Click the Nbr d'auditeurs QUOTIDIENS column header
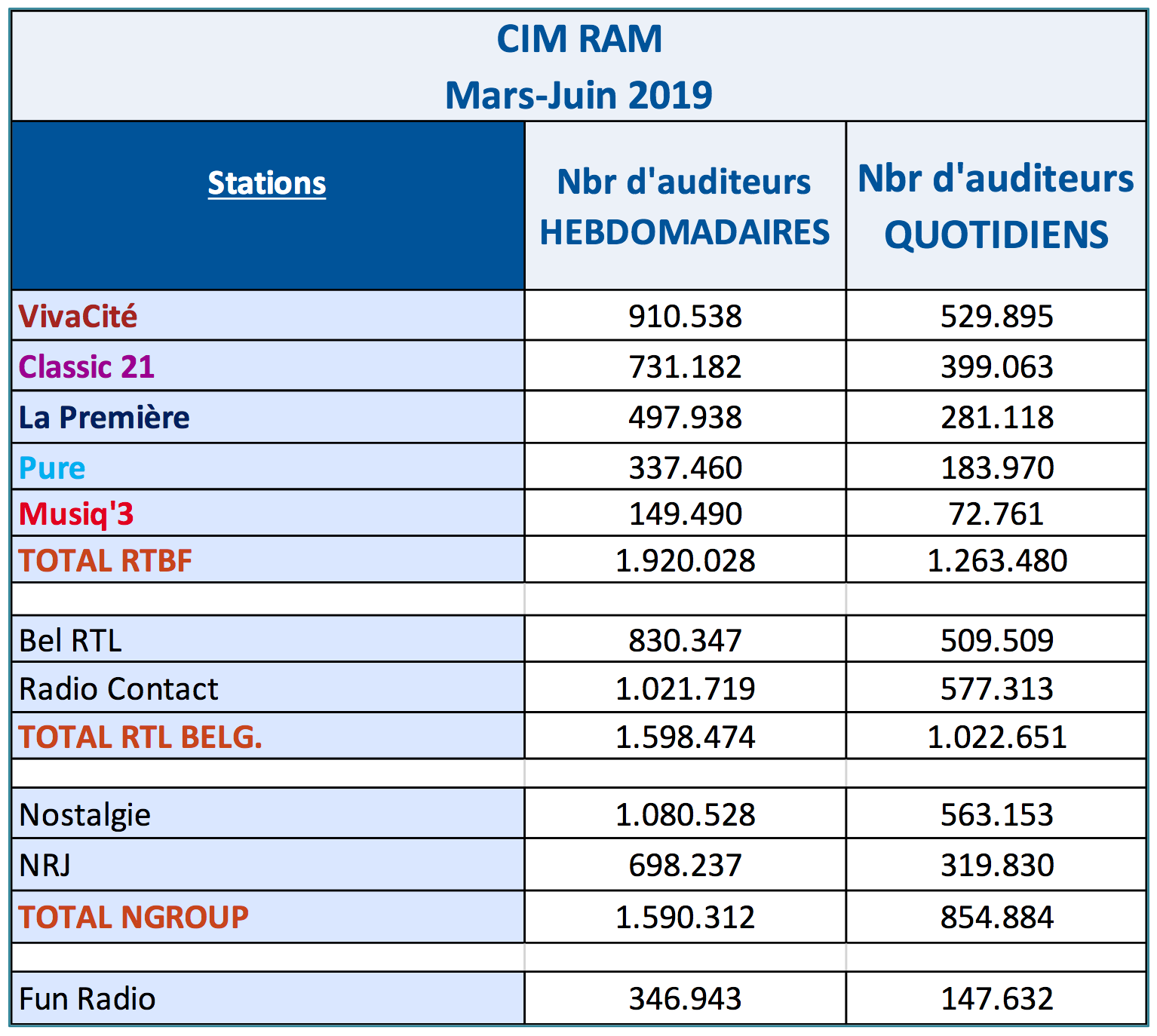Viewport: 1157px width, 1036px height. click(x=996, y=207)
